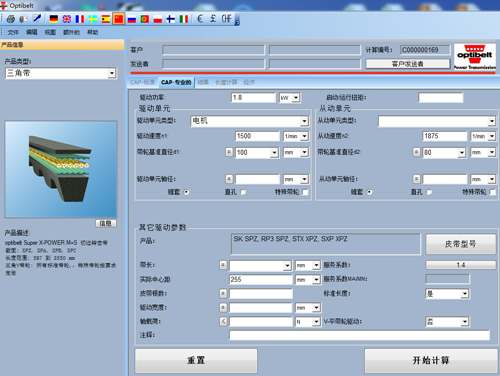
Task: Switch language with the Russian flag
Action: (132, 19)
